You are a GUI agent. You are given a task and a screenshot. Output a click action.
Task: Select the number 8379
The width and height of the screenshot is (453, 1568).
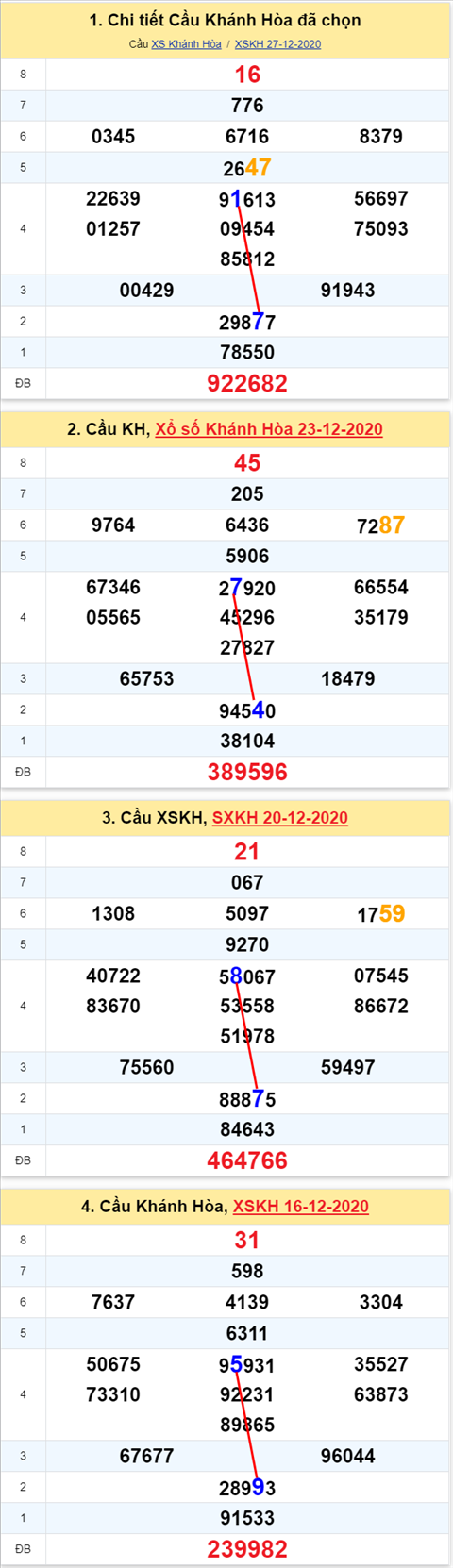381,137
